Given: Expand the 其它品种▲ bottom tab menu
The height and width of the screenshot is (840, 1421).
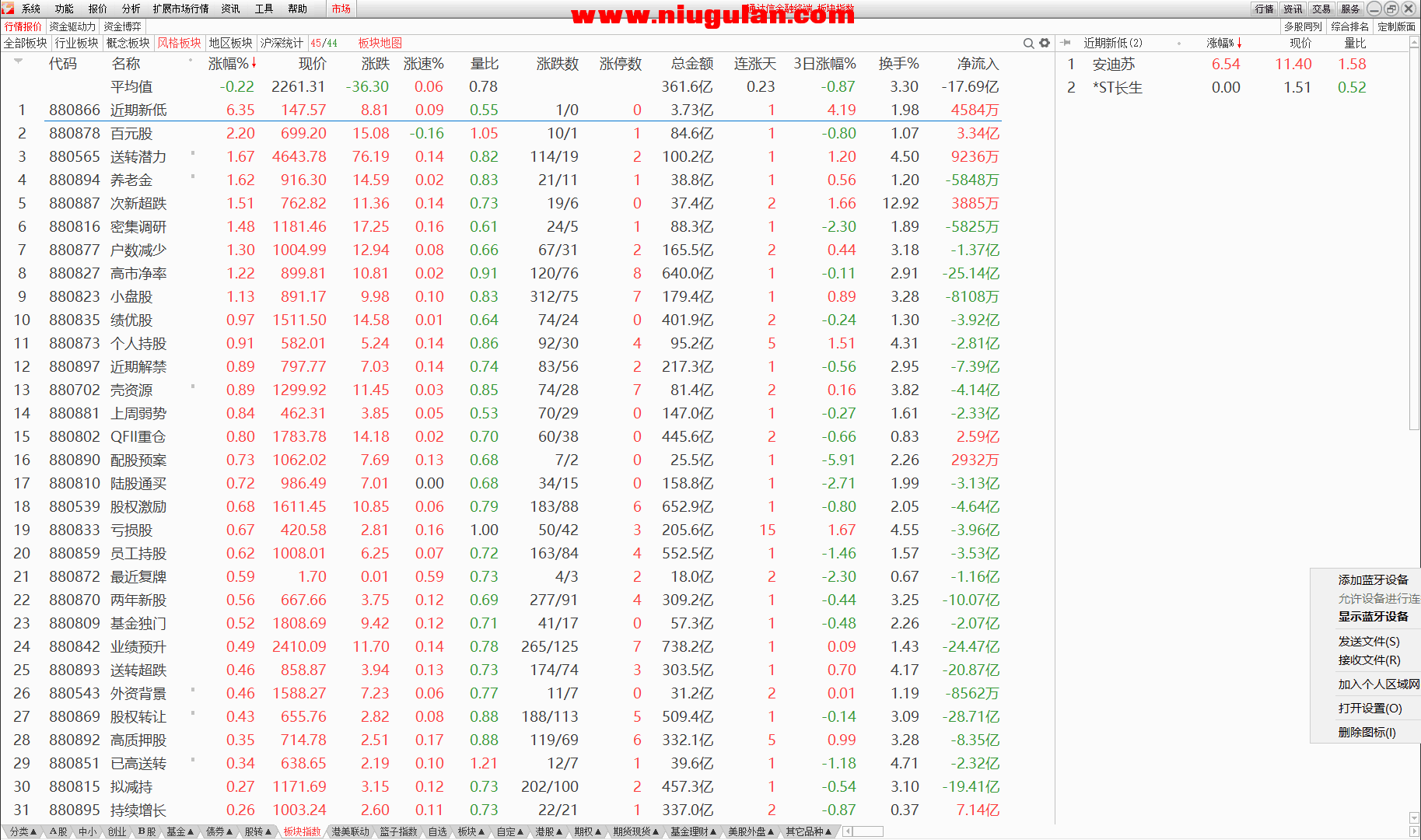Looking at the screenshot, I should point(808,831).
